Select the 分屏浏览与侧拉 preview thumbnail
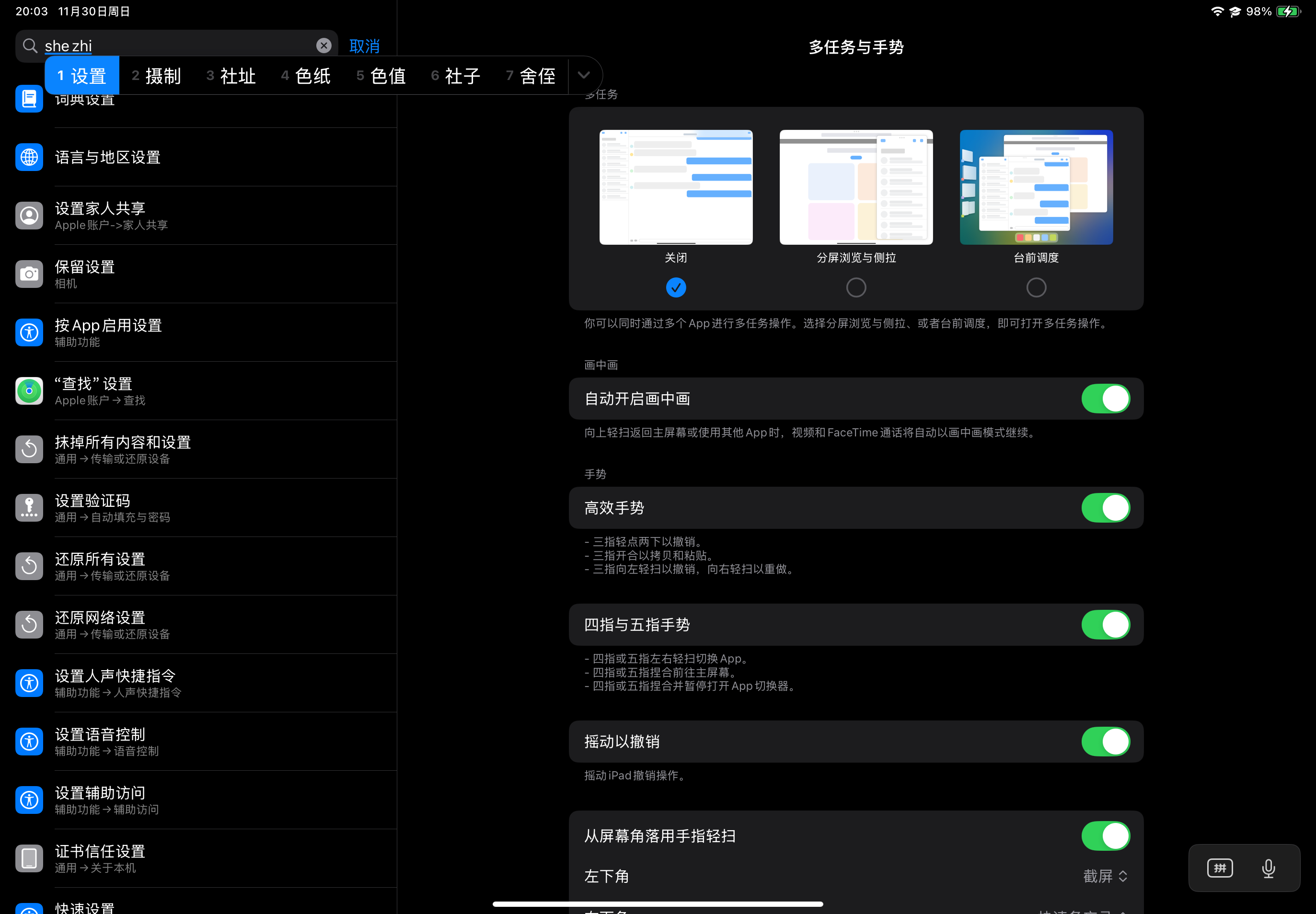Viewport: 1316px width, 914px height. (856, 187)
